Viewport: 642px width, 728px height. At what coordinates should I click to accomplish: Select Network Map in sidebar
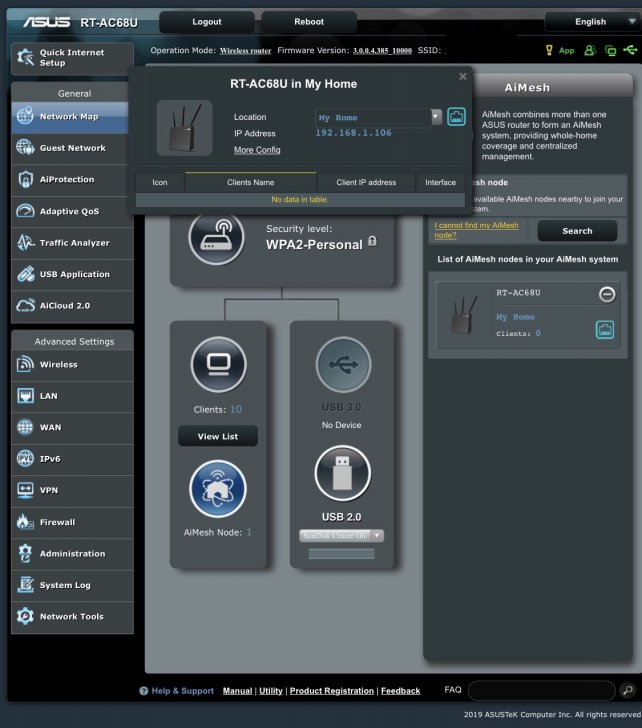pyautogui.click(x=70, y=117)
